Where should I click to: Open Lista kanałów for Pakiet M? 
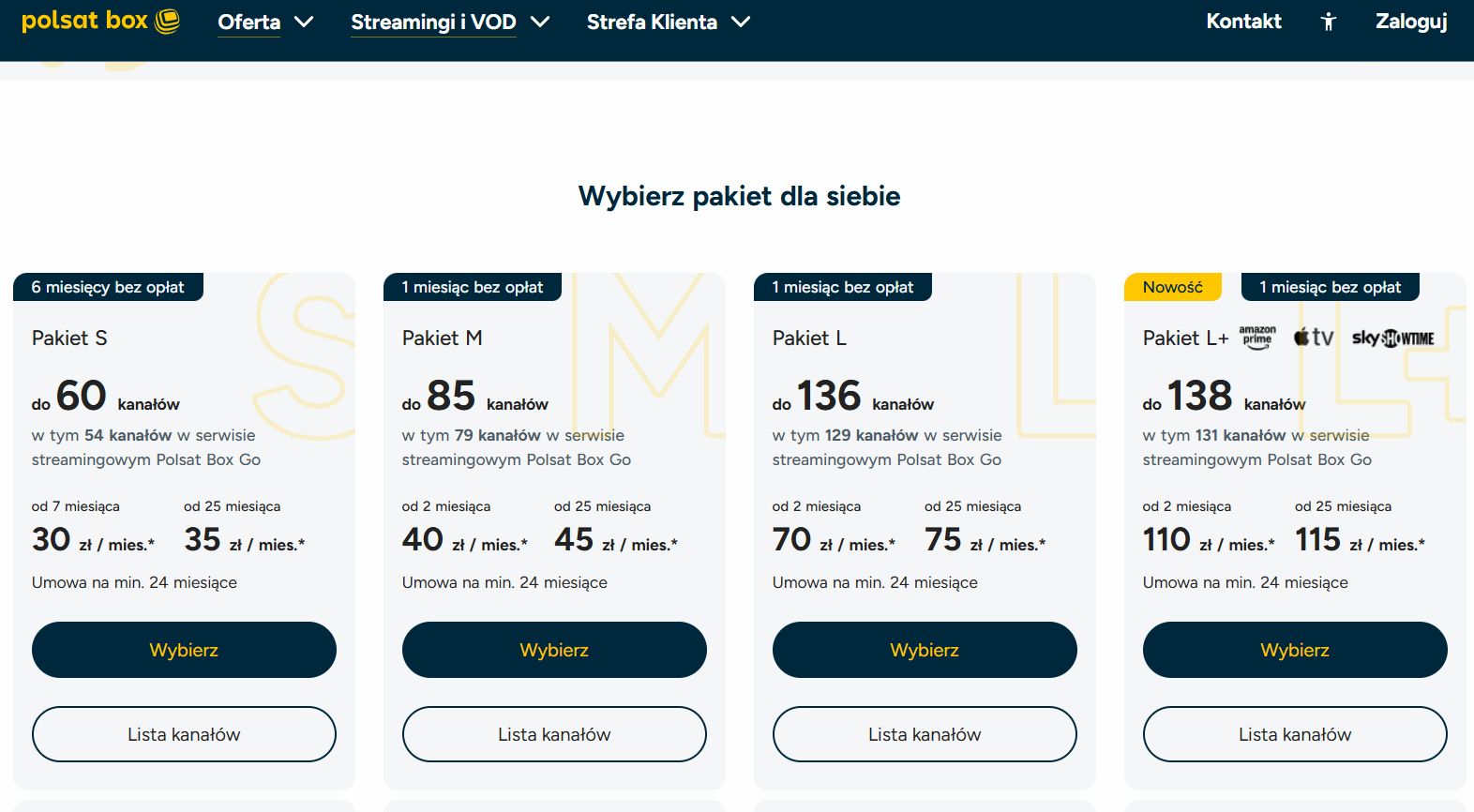point(554,734)
